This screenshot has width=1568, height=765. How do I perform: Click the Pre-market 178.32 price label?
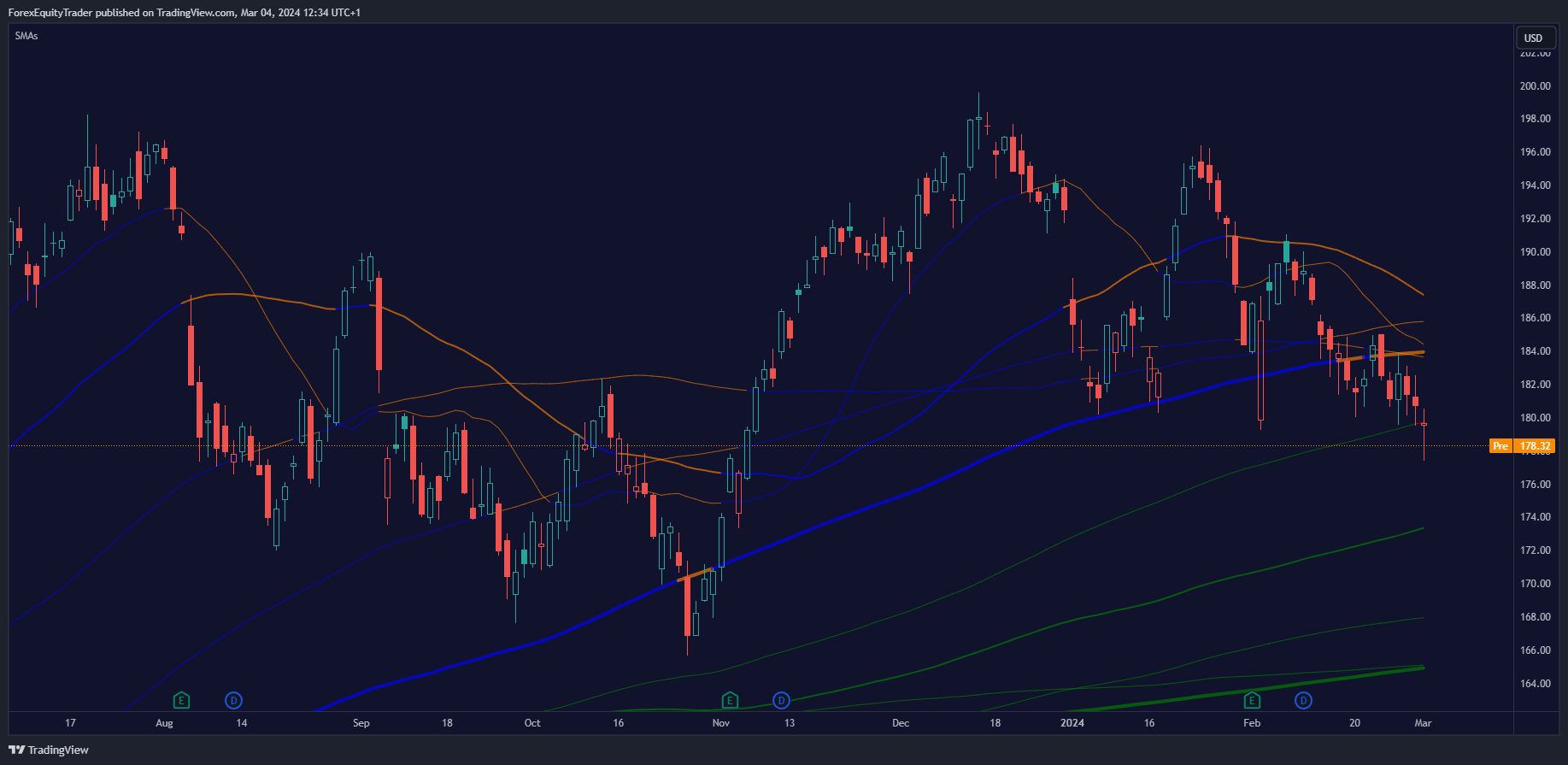[1522, 446]
